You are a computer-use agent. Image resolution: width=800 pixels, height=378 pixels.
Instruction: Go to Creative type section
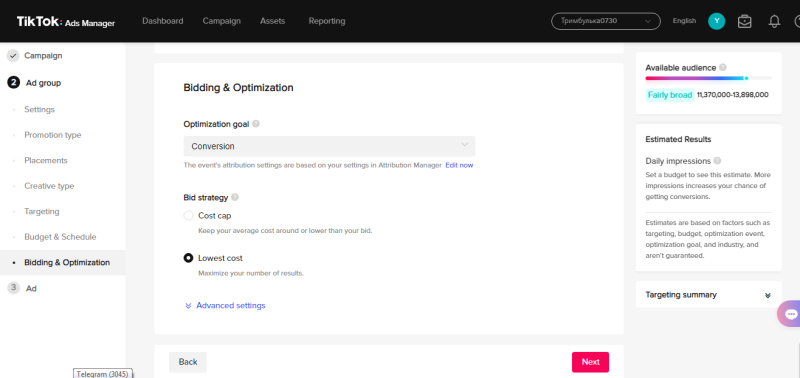[49, 186]
